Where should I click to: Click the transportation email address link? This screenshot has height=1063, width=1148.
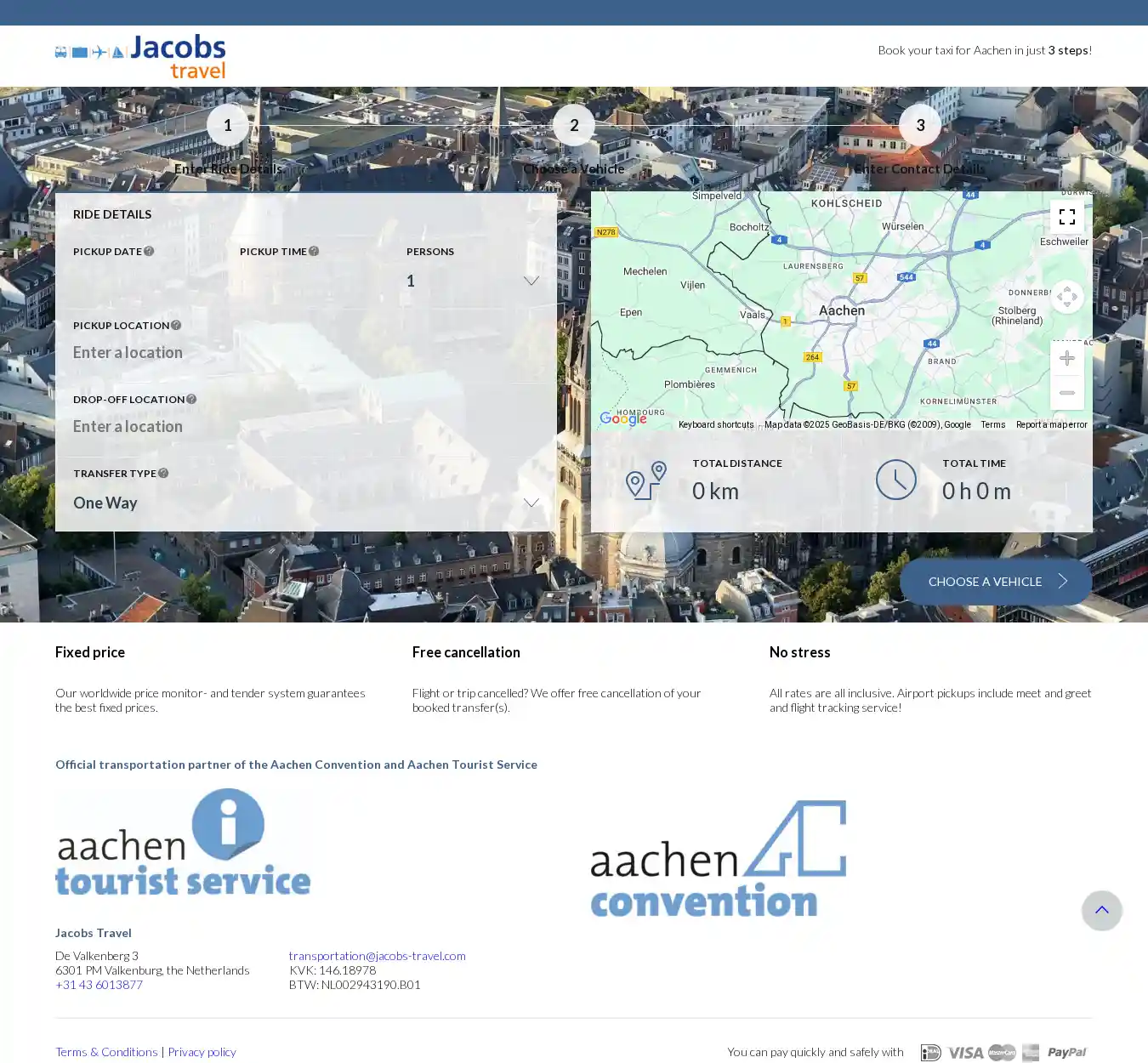pyautogui.click(x=377, y=956)
